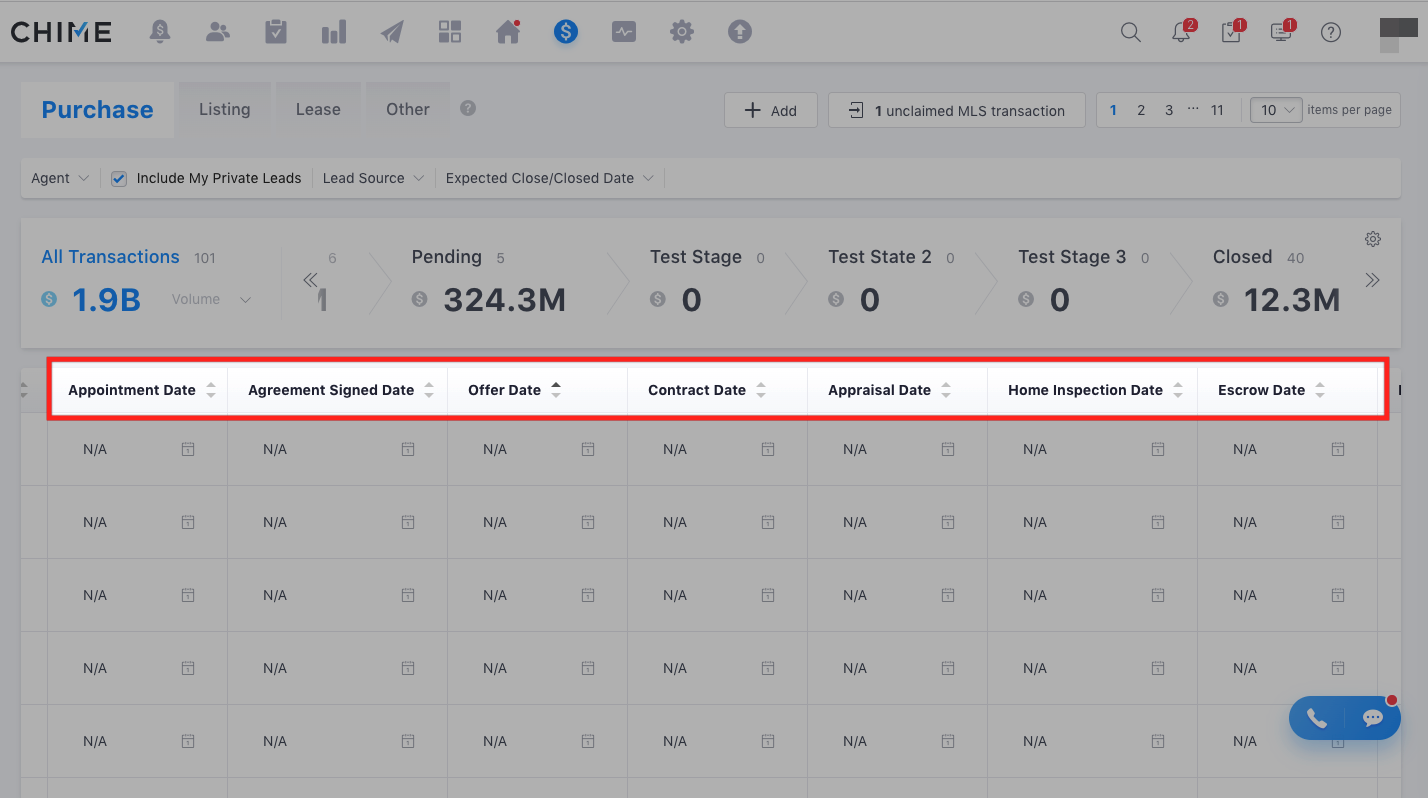Open the messages screen icon with badge
The image size is (1428, 798).
coord(1282,31)
